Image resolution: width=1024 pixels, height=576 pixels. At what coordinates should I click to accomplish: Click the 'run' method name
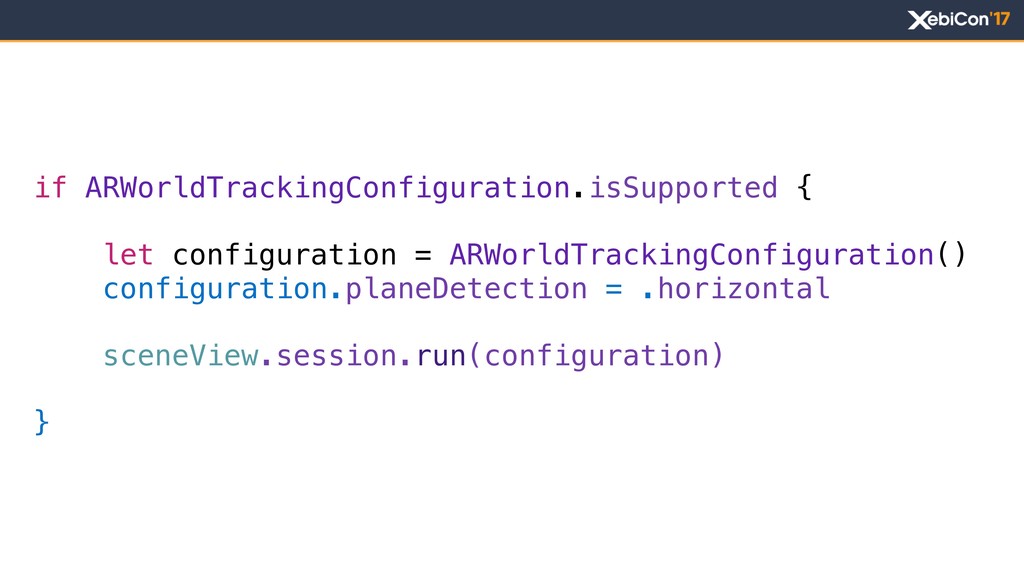[440, 357]
